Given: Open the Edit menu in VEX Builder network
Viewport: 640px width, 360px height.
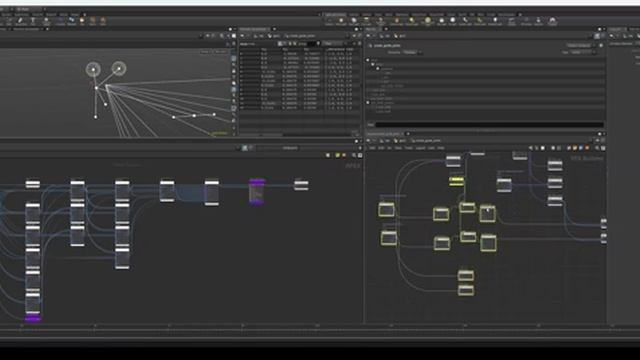Looking at the screenshot, I should [381, 148].
